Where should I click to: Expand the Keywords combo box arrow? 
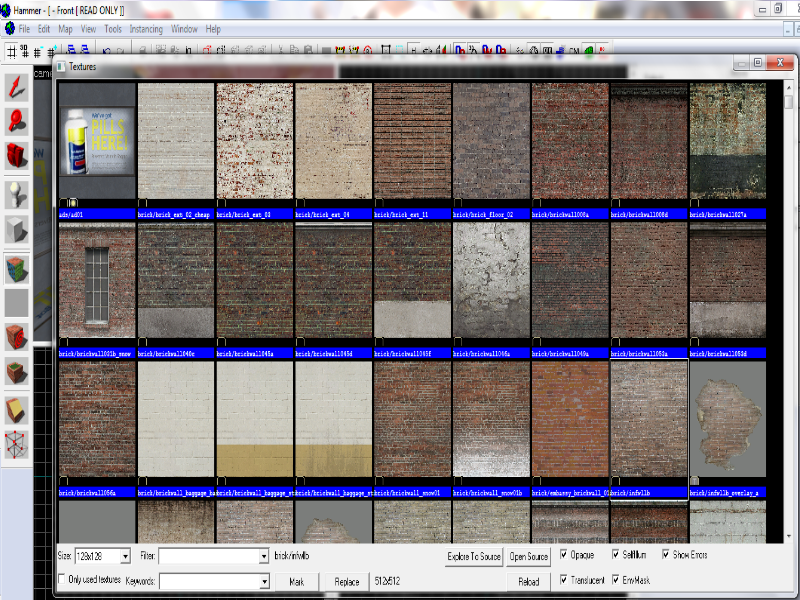(x=264, y=581)
